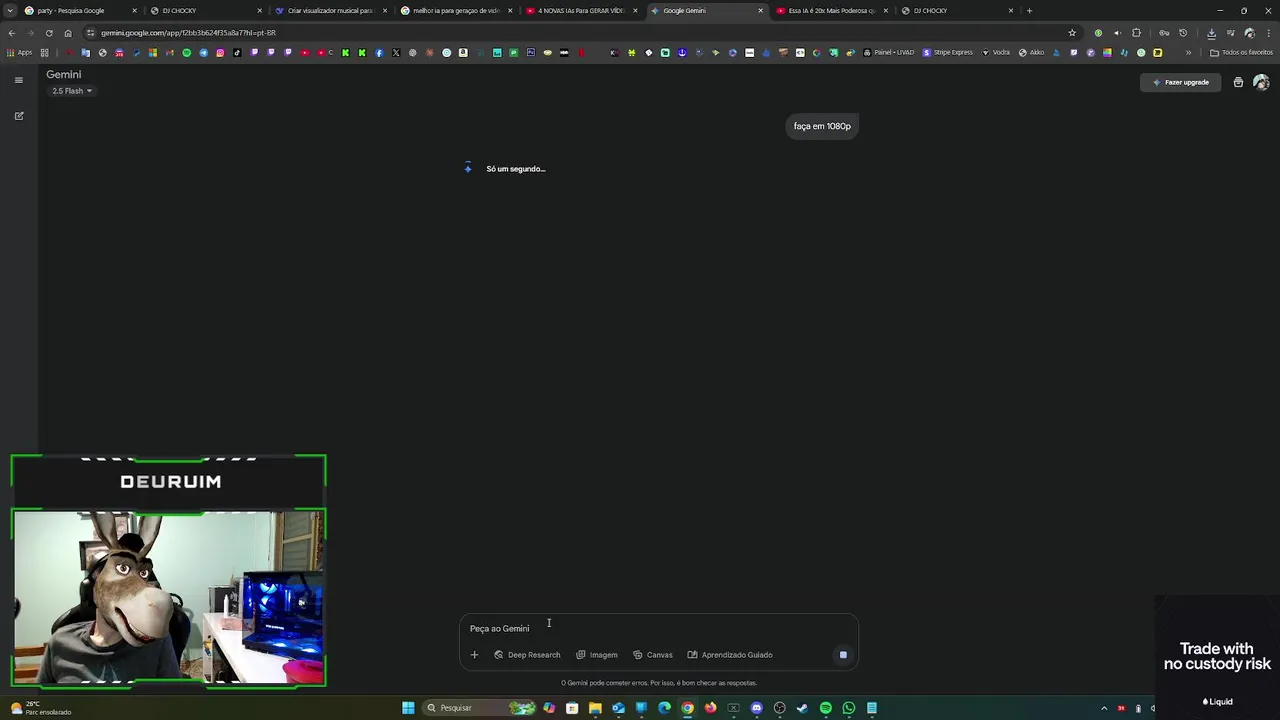Show hidden system tray icons chevron
The height and width of the screenshot is (720, 1280).
1104,708
